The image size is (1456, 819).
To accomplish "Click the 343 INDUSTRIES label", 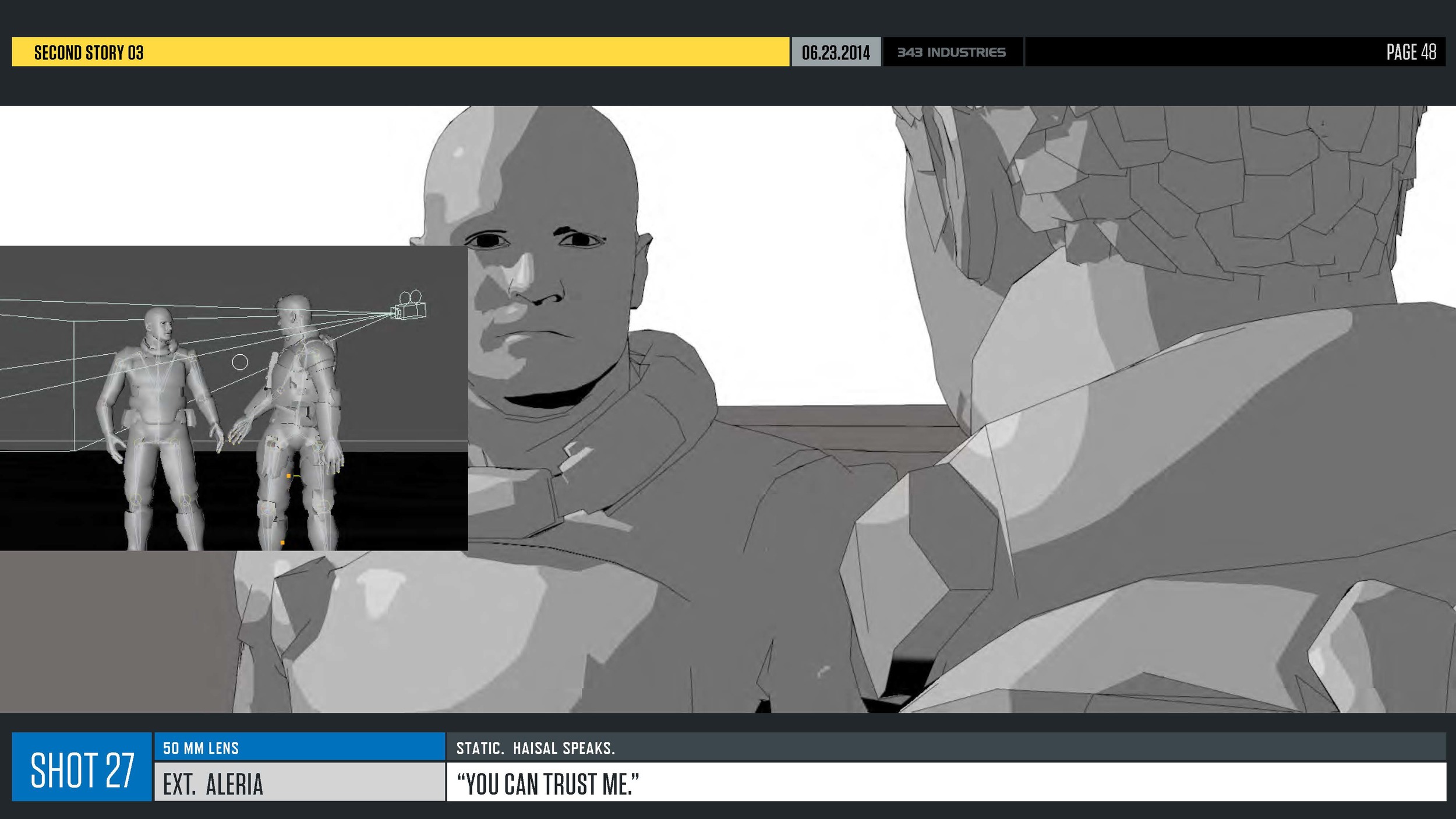I will (x=952, y=52).
